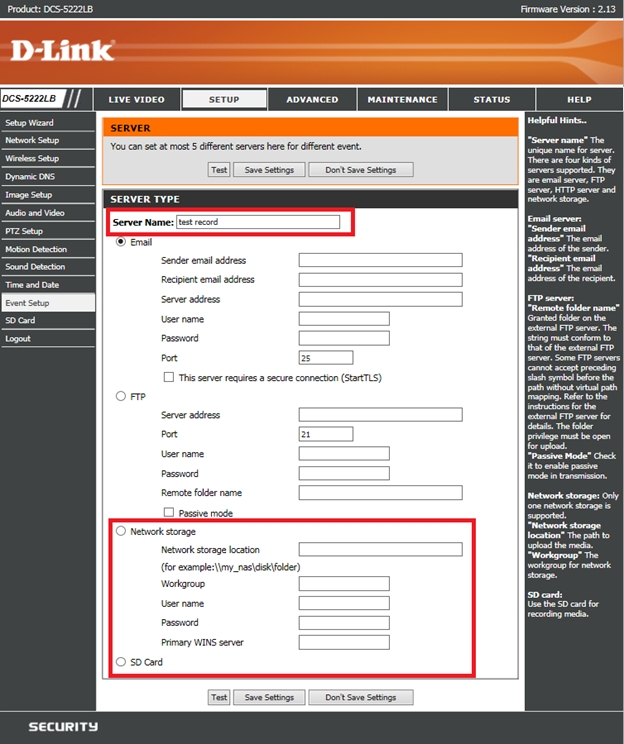Screen dimensions: 624x744
Task: Click the Server Name text field
Action: (258, 222)
